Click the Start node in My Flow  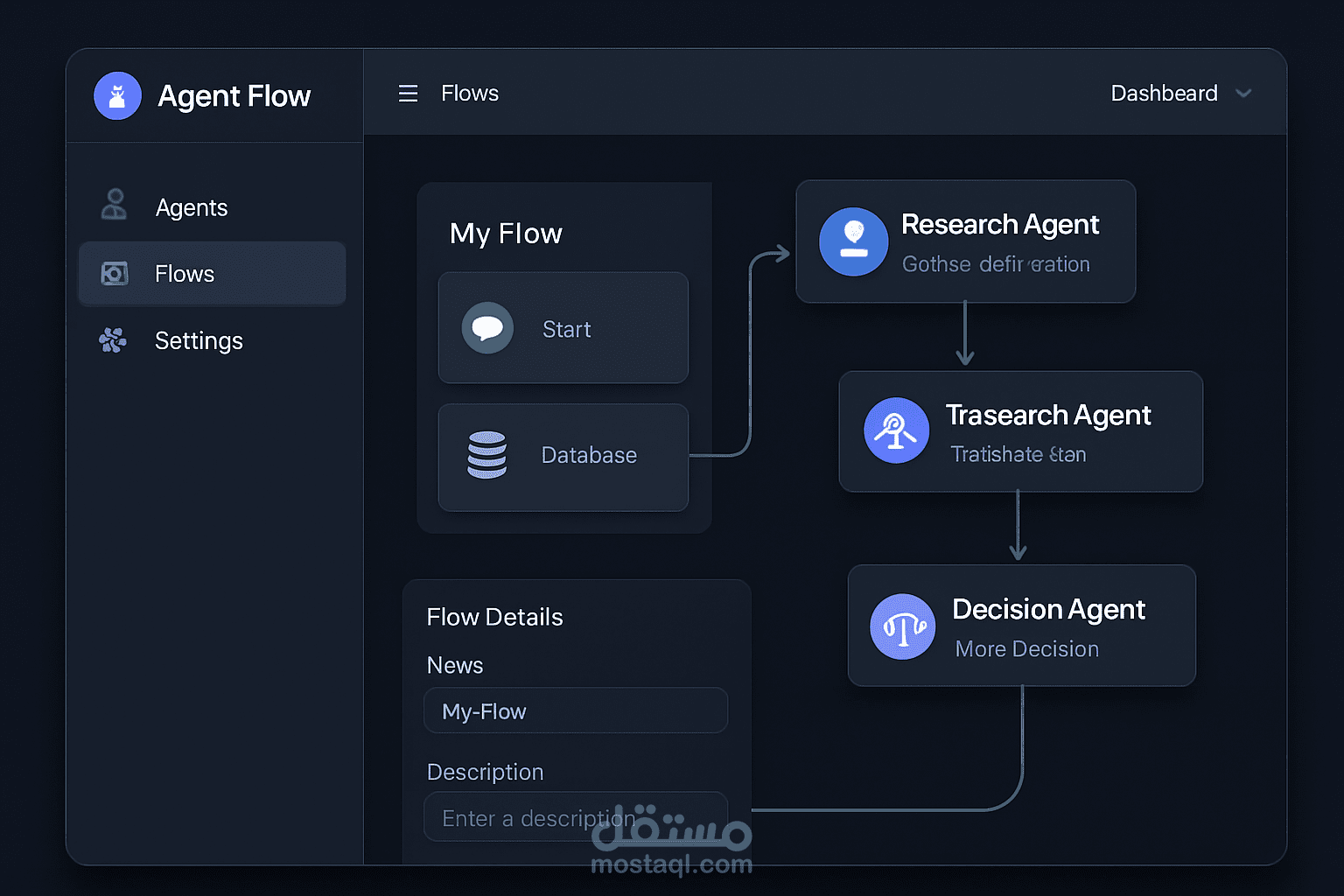pyautogui.click(x=563, y=328)
